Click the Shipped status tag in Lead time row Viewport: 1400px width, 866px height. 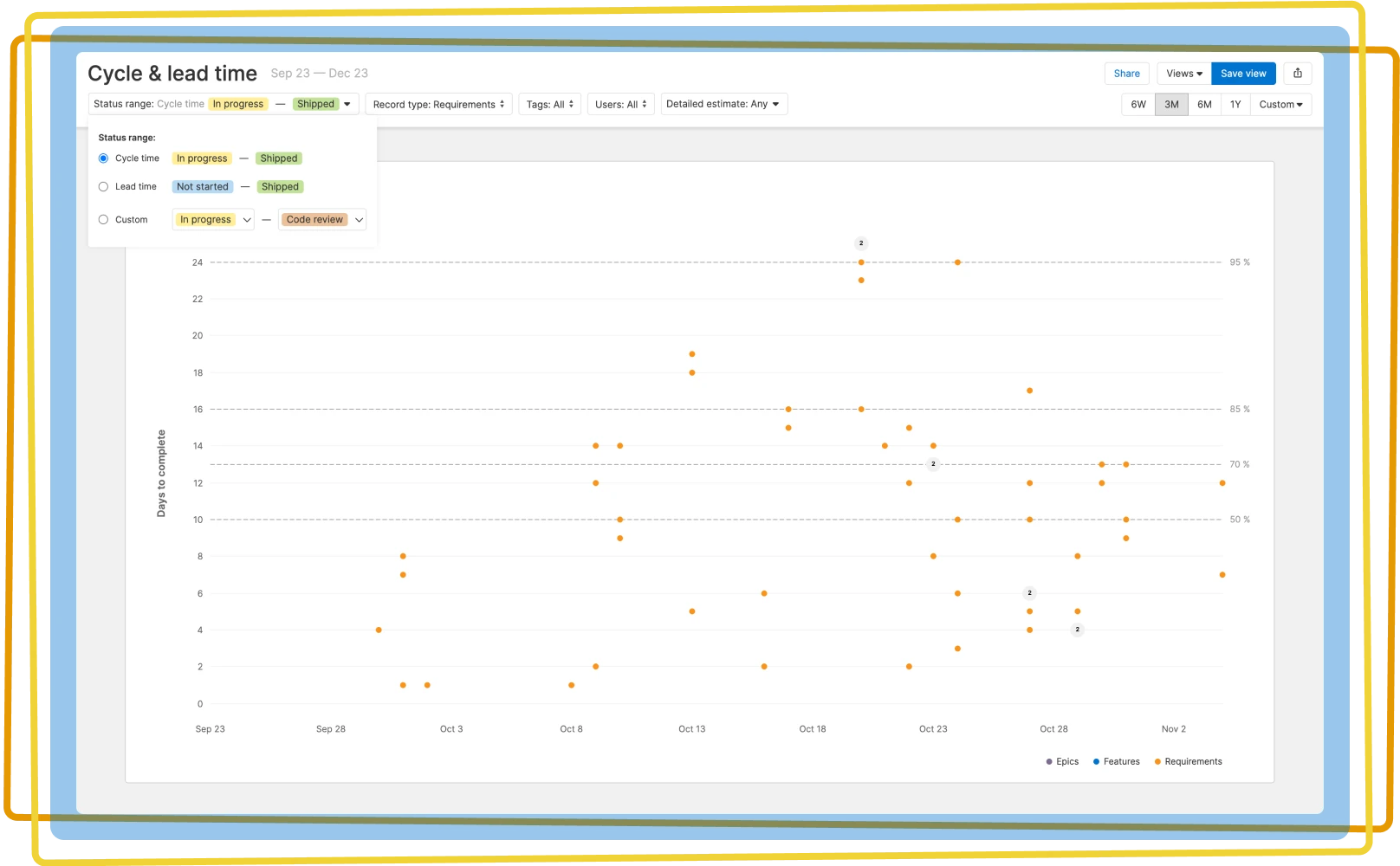click(281, 187)
